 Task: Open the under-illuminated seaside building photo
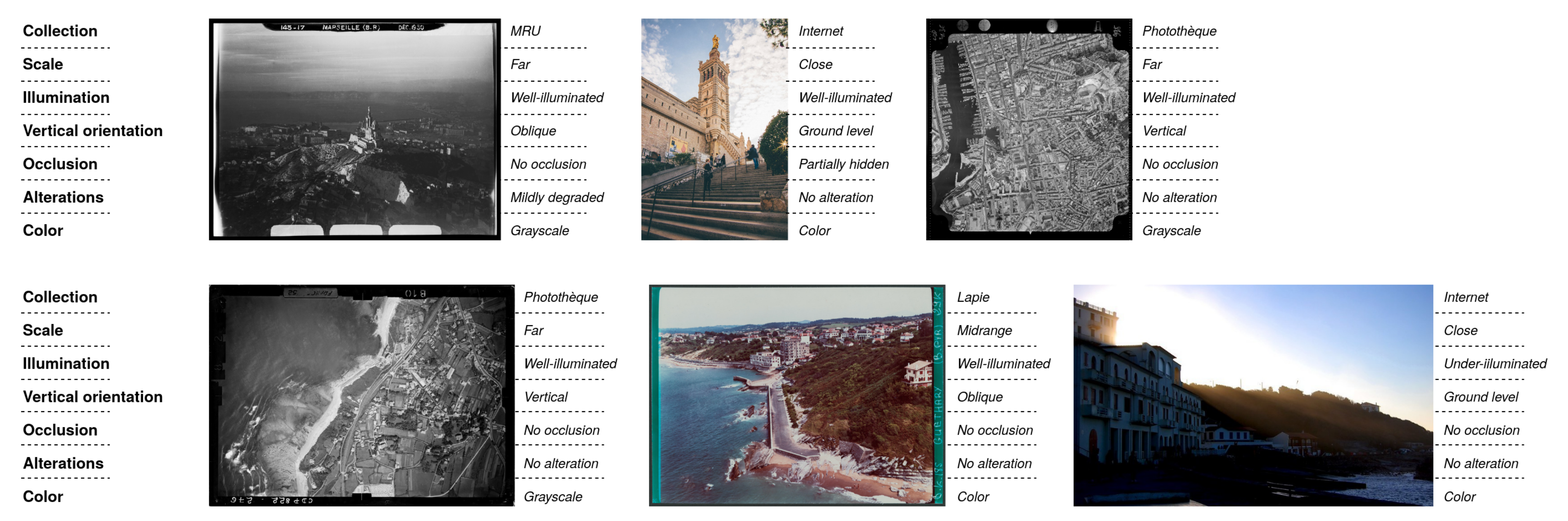pyautogui.click(x=1253, y=395)
